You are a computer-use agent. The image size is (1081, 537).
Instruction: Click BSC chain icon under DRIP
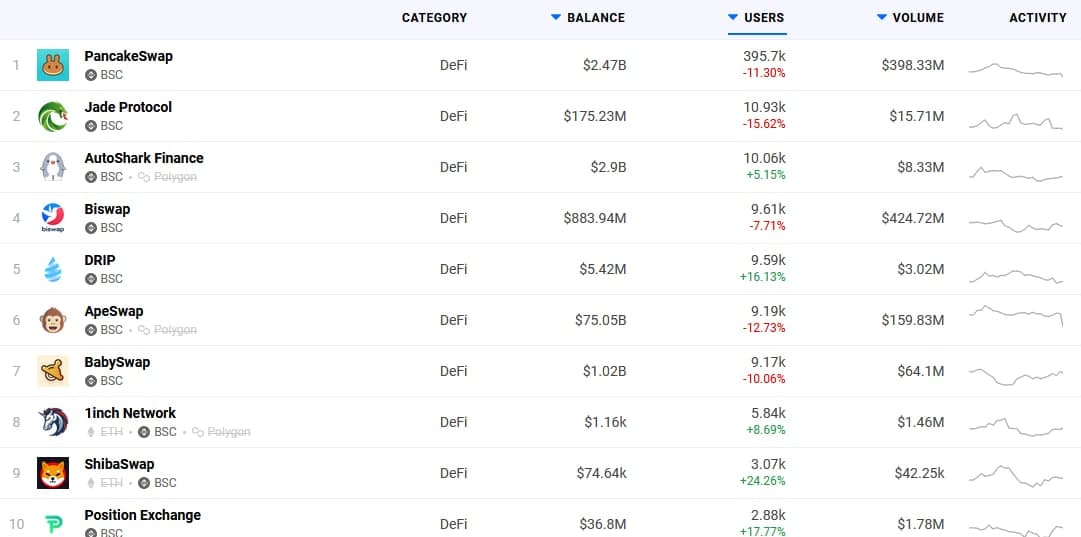(x=91, y=279)
